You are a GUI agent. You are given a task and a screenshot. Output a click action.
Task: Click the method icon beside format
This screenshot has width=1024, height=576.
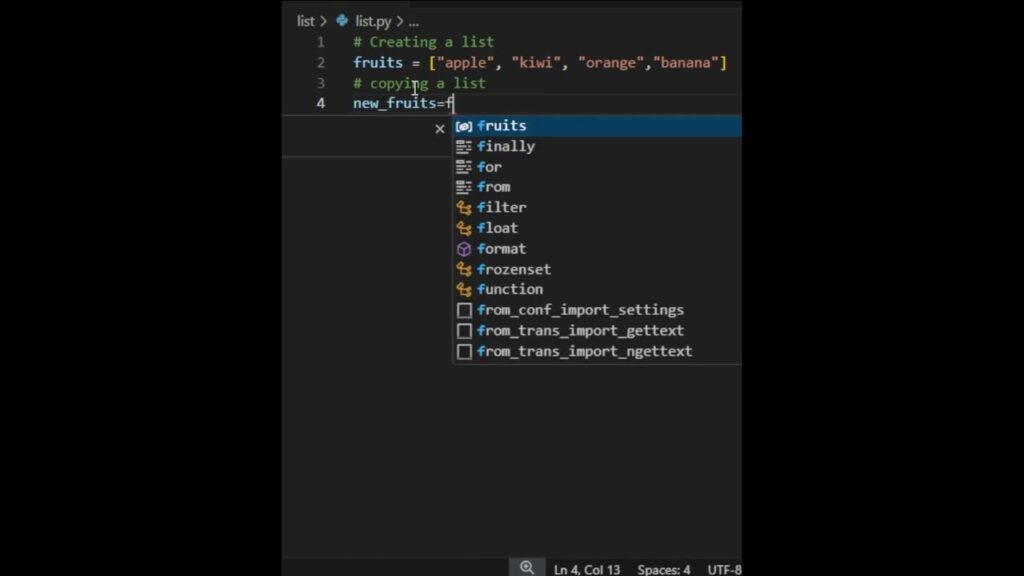[464, 248]
